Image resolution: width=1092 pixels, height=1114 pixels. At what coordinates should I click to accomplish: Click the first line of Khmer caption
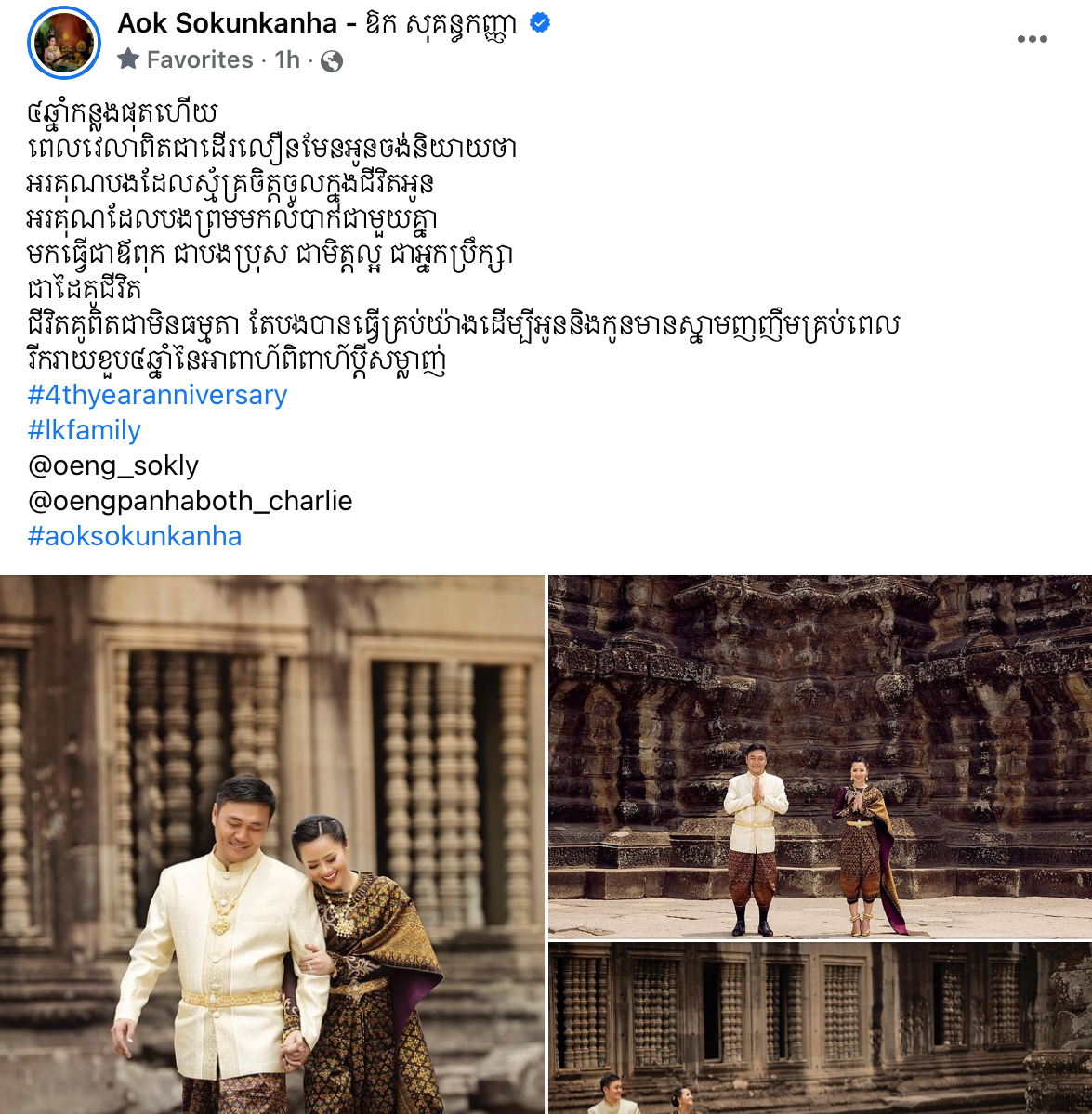pos(122,113)
